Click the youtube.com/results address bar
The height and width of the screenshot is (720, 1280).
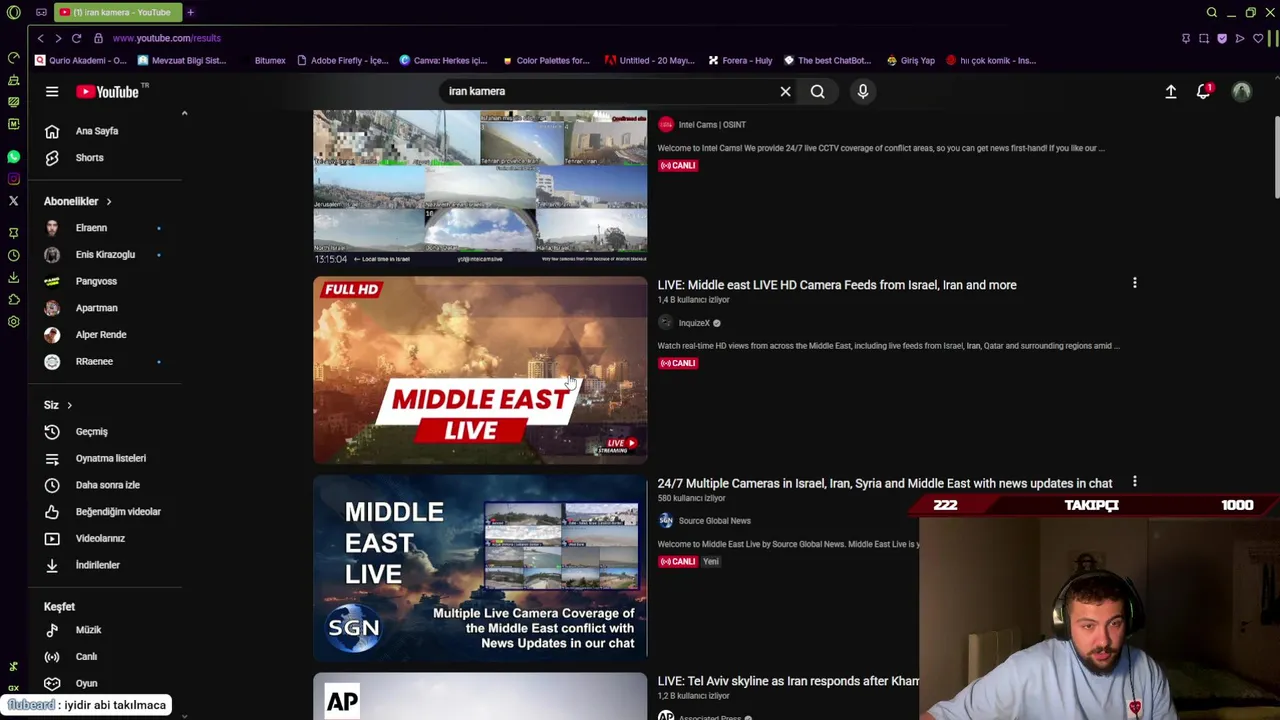[x=166, y=38]
